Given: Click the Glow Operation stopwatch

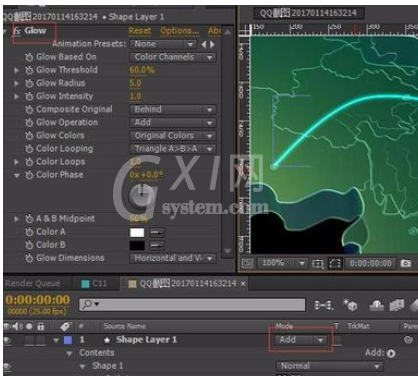Looking at the screenshot, I should (x=29, y=123).
